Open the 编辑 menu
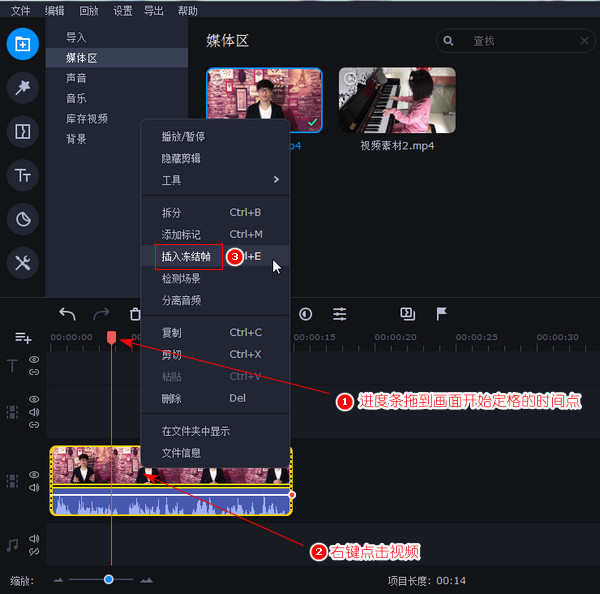Image resolution: width=600 pixels, height=594 pixels. tap(55, 11)
